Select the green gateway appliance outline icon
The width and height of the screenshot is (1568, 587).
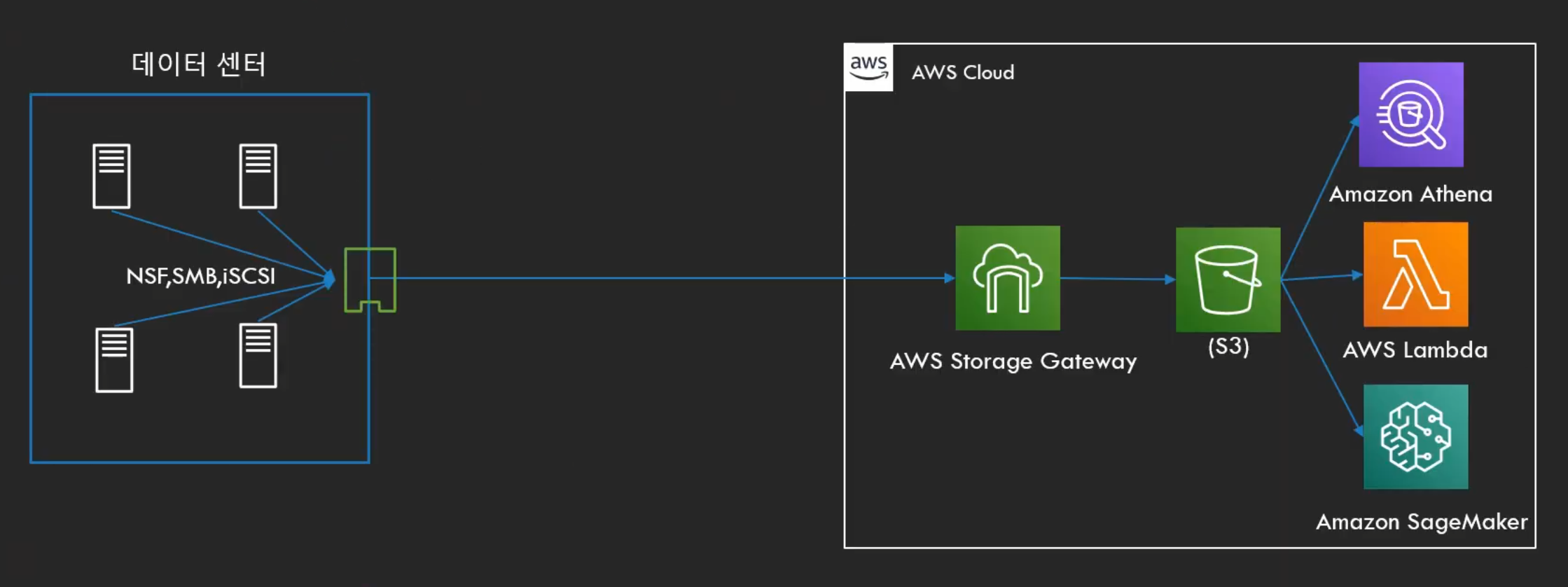click(370, 279)
